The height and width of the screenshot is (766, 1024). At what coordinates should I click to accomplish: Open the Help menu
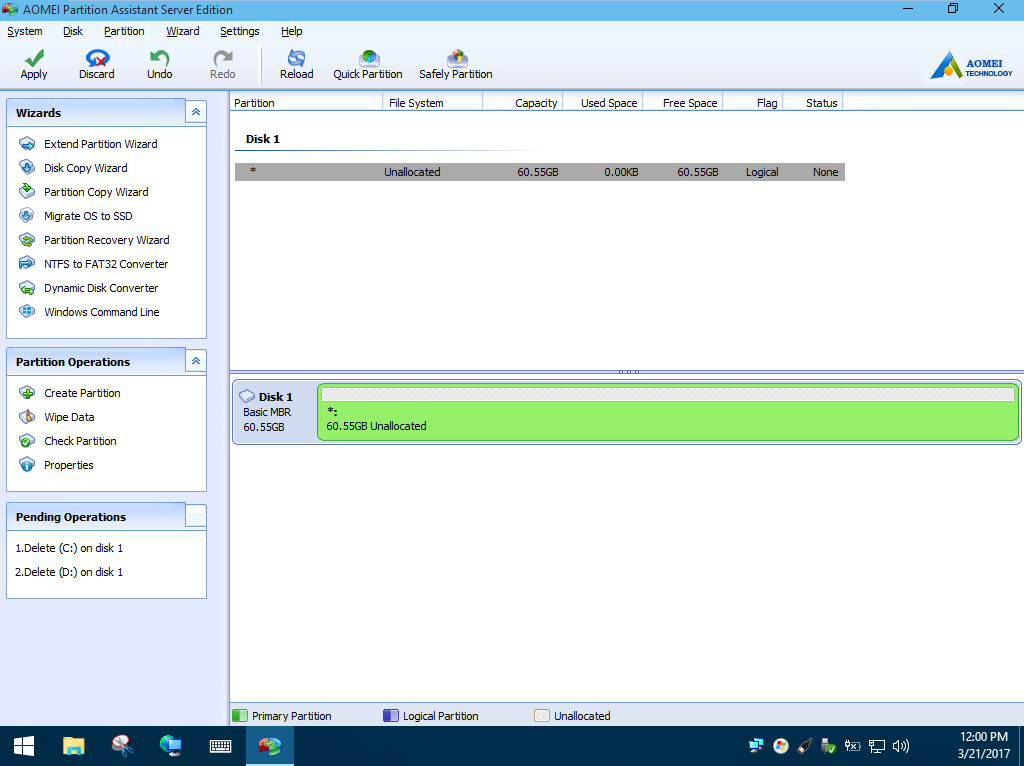[x=292, y=31]
